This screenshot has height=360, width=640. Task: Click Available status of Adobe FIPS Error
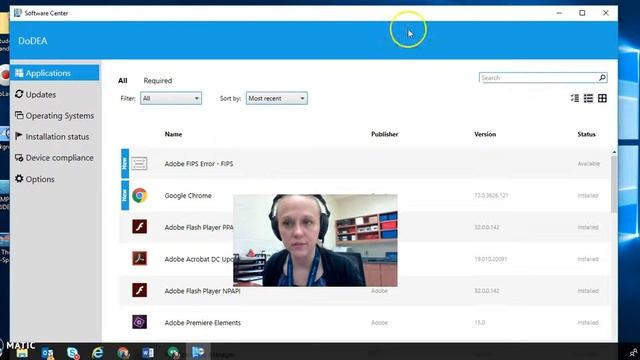589,164
